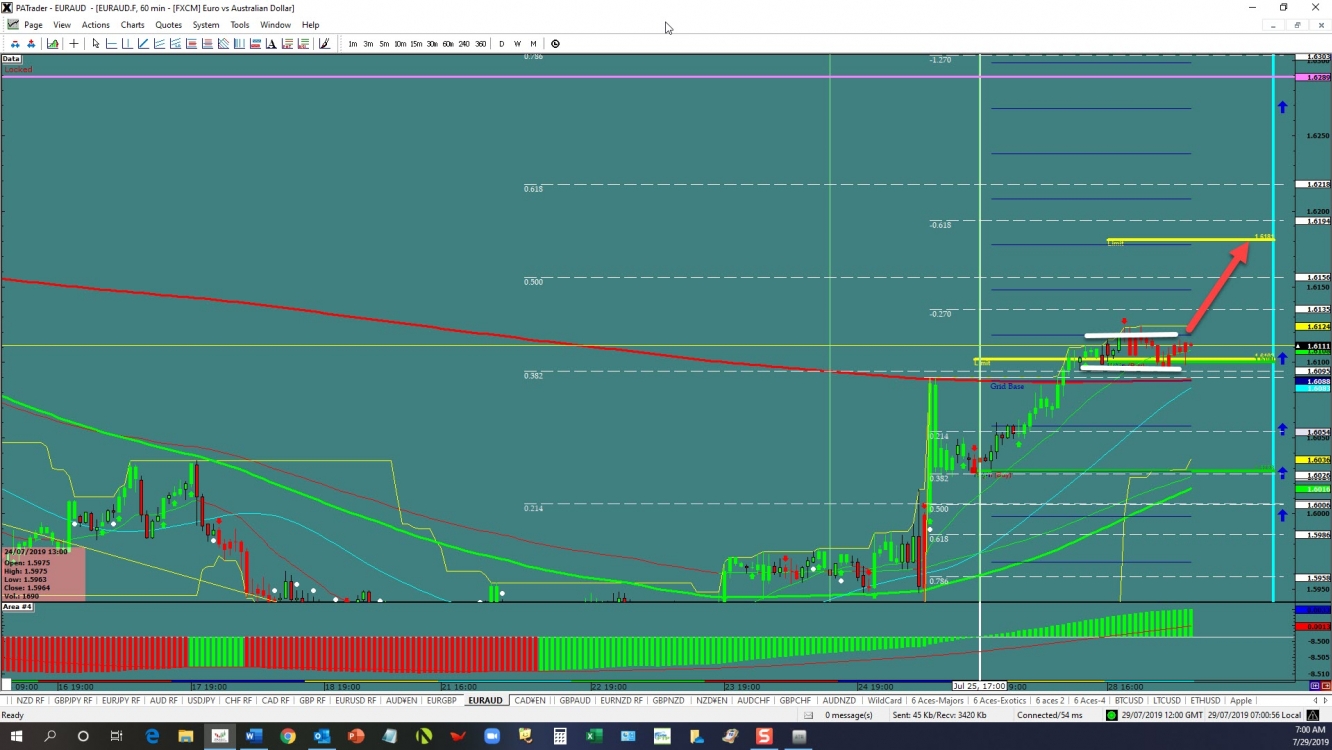Image resolution: width=1332 pixels, height=750 pixels.
Task: Switch to the AUDNZD tab
Action: (x=840, y=700)
